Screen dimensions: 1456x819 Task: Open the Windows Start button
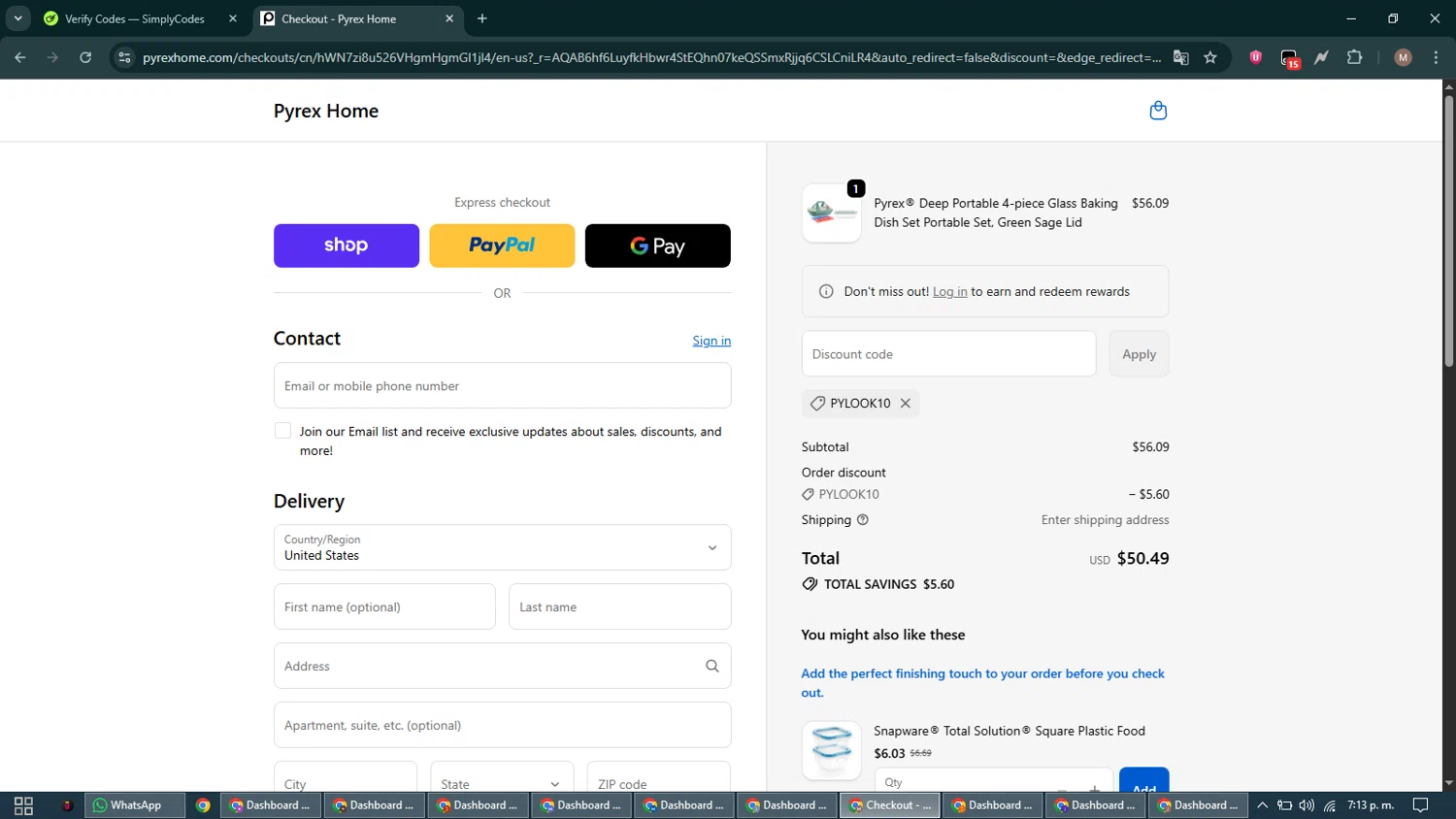23,805
